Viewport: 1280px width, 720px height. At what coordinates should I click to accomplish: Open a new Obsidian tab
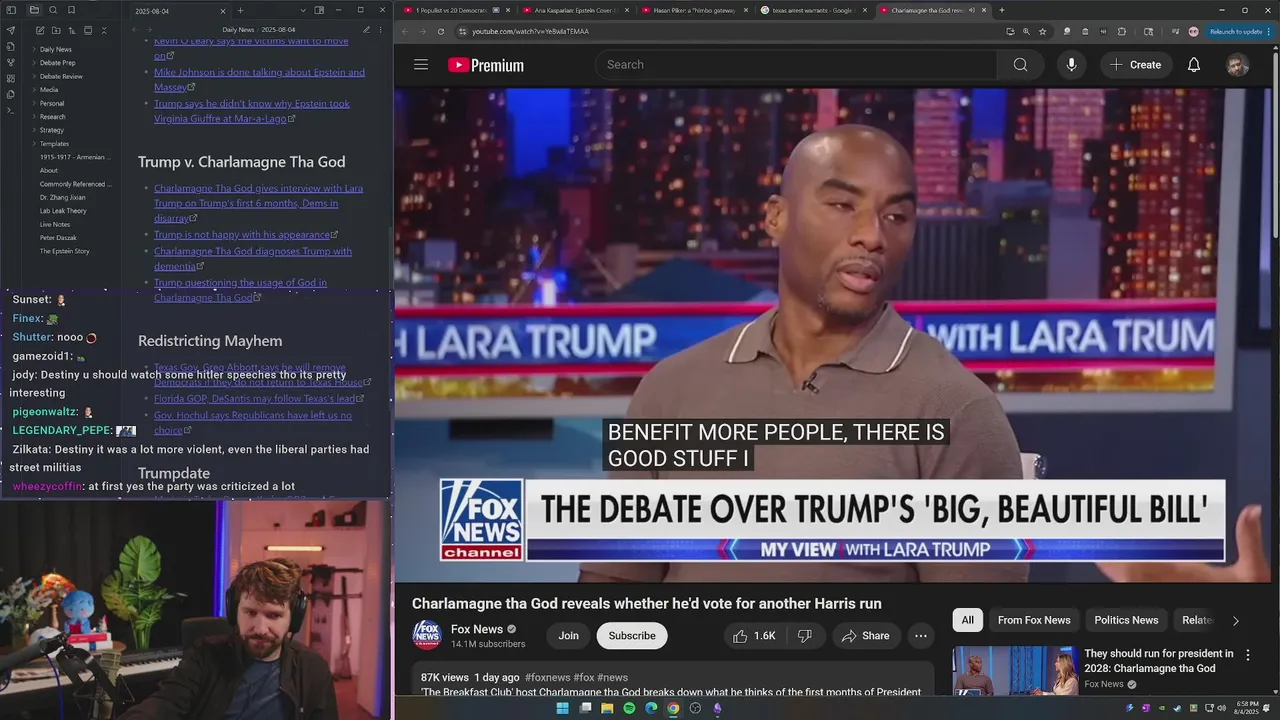[240, 10]
